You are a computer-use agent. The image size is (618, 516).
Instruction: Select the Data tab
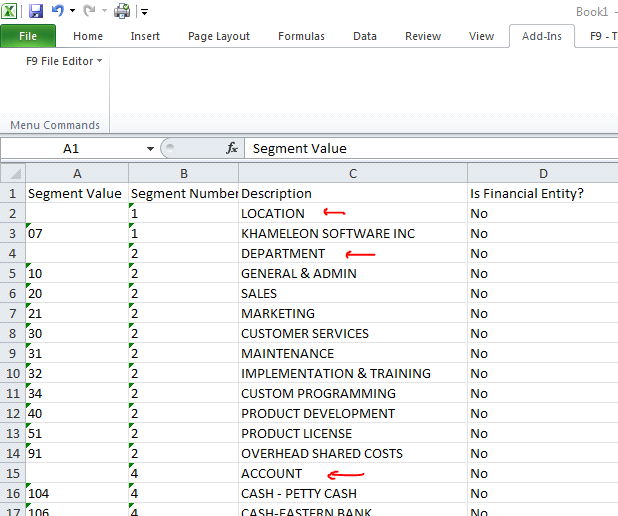coord(365,36)
